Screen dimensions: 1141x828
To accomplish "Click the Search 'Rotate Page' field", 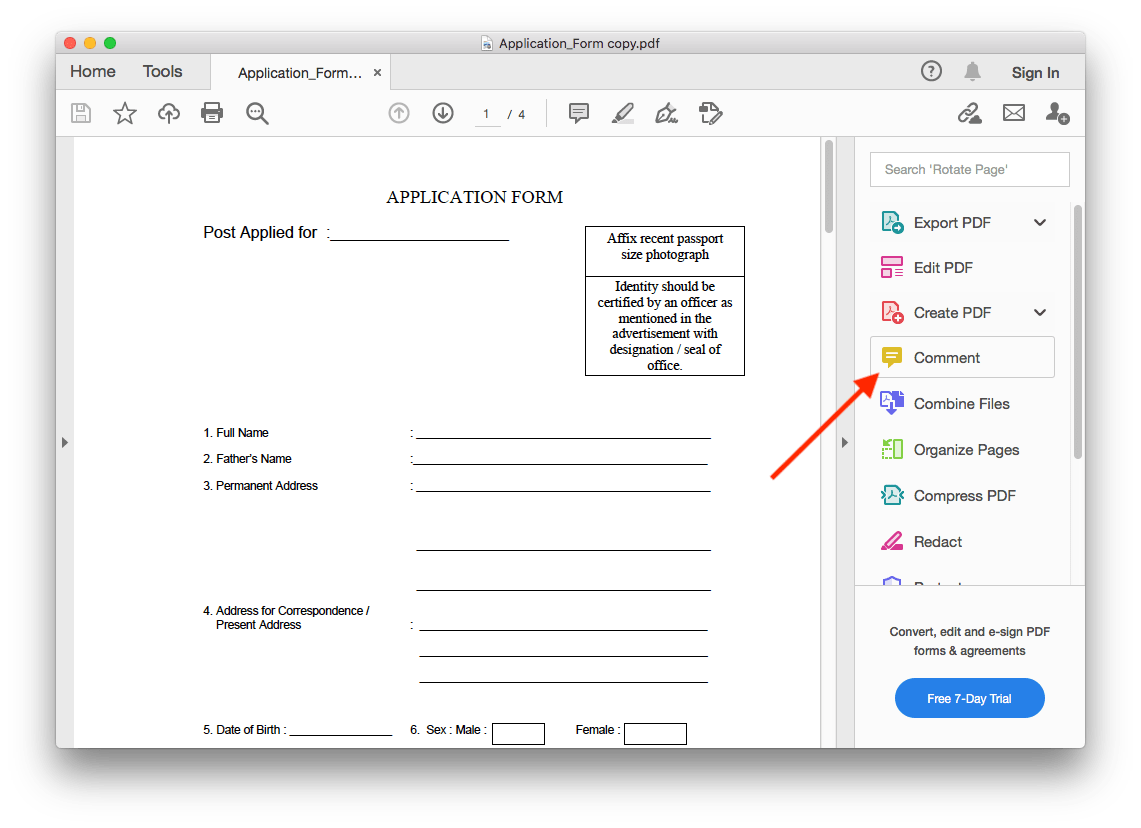I will coord(969,169).
